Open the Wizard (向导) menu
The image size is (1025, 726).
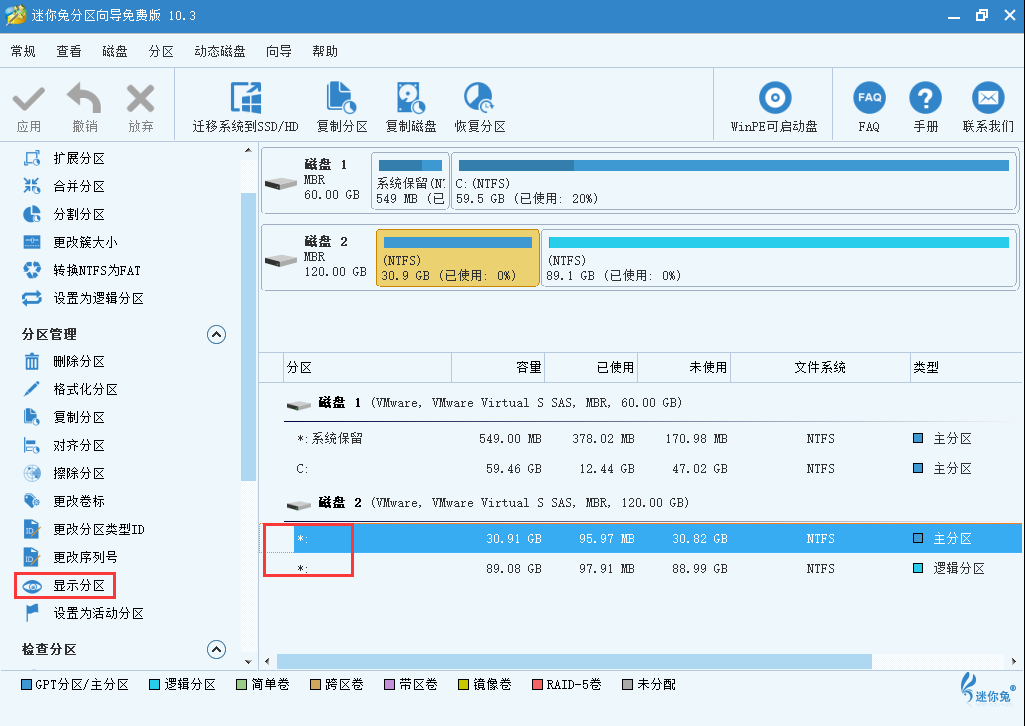coord(278,52)
